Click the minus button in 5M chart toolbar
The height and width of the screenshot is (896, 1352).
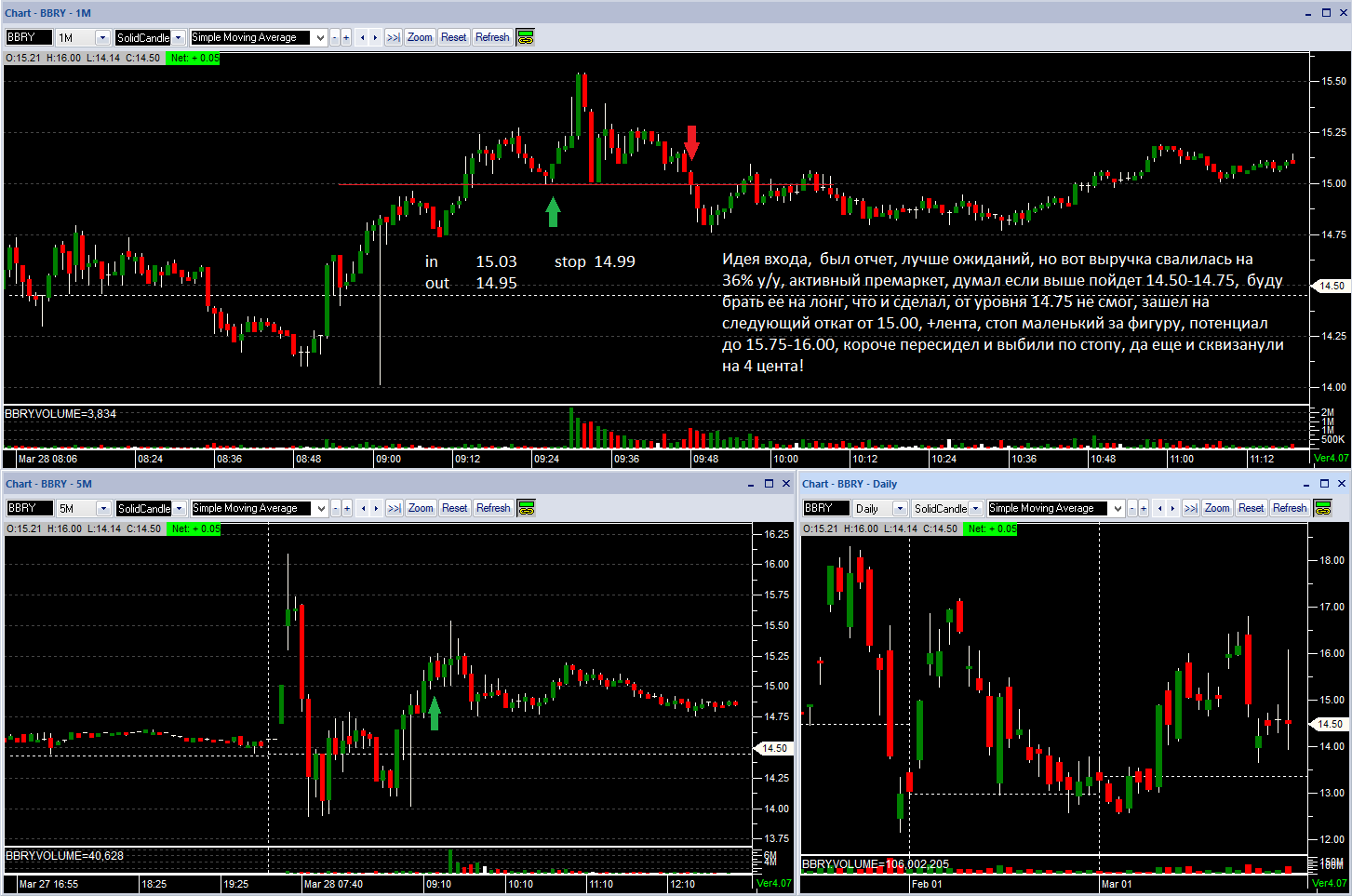tap(336, 508)
